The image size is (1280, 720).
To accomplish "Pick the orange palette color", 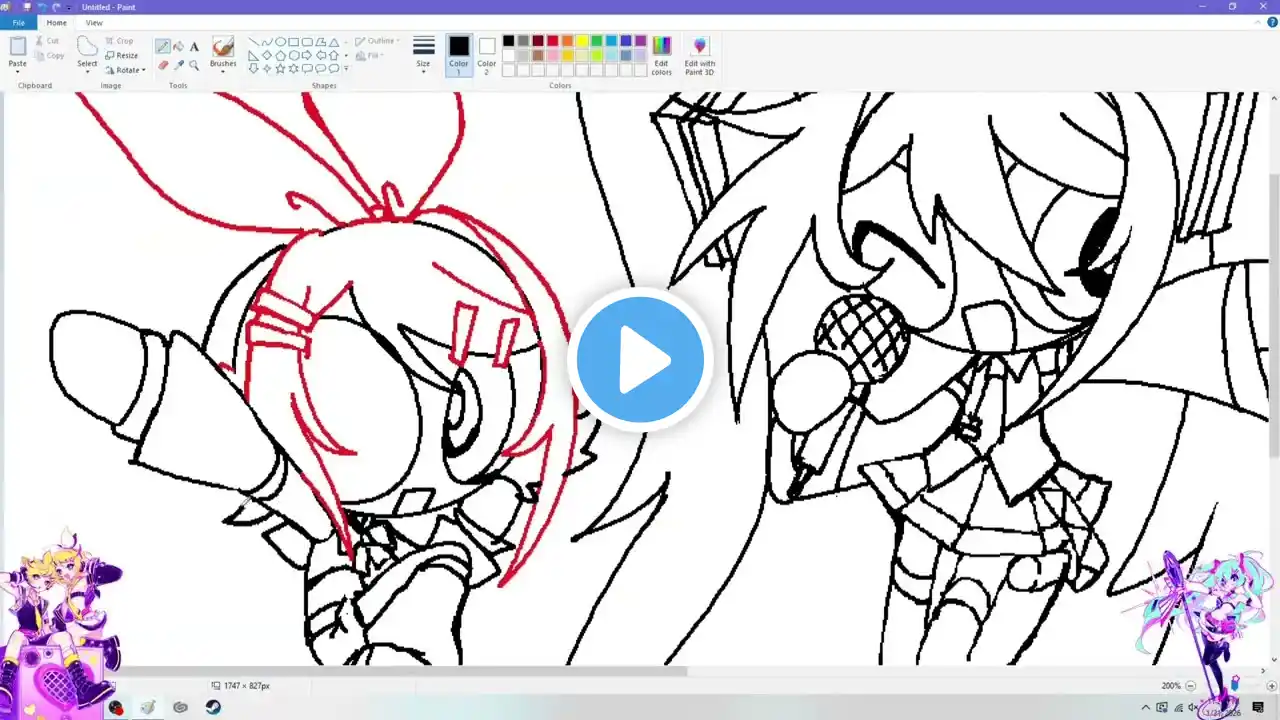I will tap(568, 41).
